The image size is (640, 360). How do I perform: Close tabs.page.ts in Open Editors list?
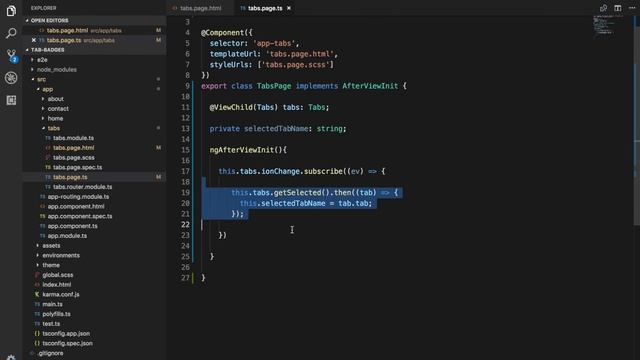click(x=34, y=40)
